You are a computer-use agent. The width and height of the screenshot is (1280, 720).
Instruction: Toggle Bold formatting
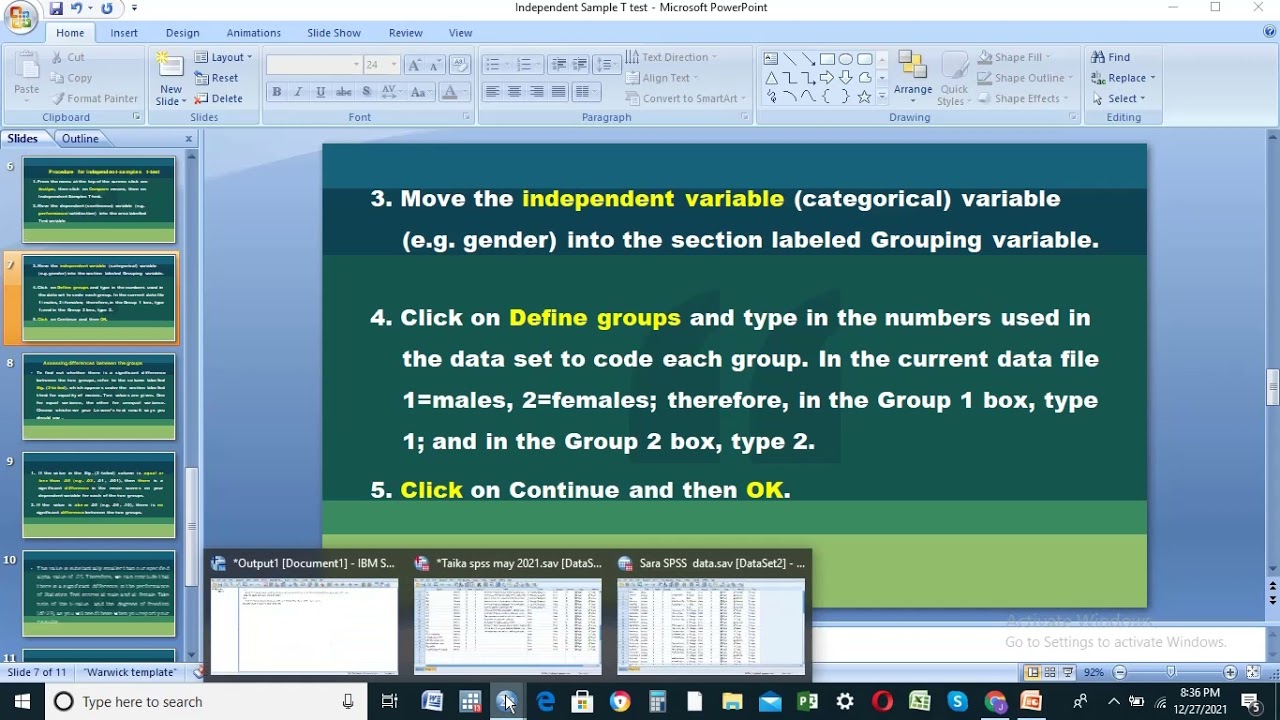pos(276,92)
